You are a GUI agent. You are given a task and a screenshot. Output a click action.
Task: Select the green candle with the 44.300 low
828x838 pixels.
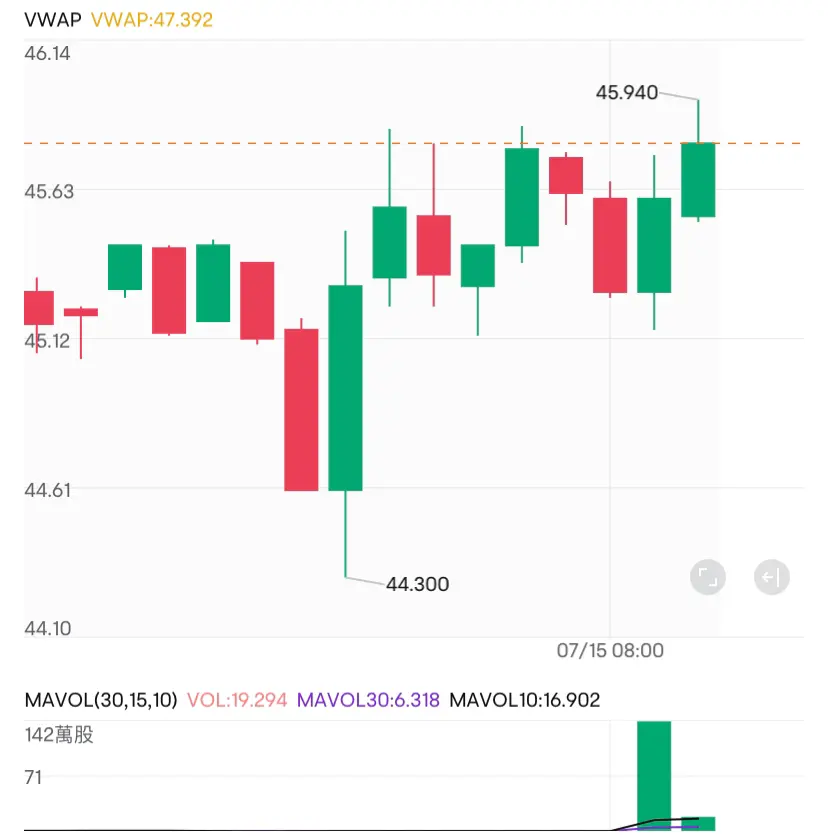(x=346, y=388)
